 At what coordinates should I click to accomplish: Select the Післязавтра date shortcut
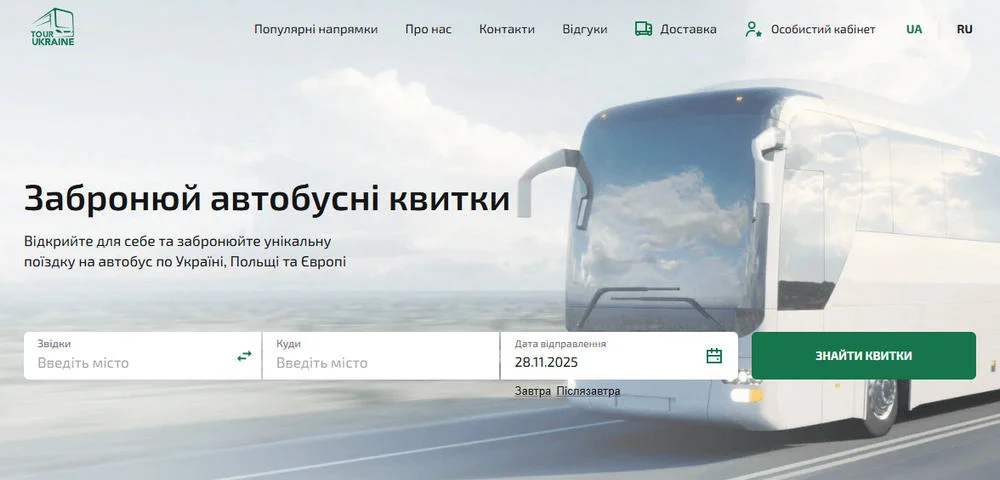tap(588, 391)
